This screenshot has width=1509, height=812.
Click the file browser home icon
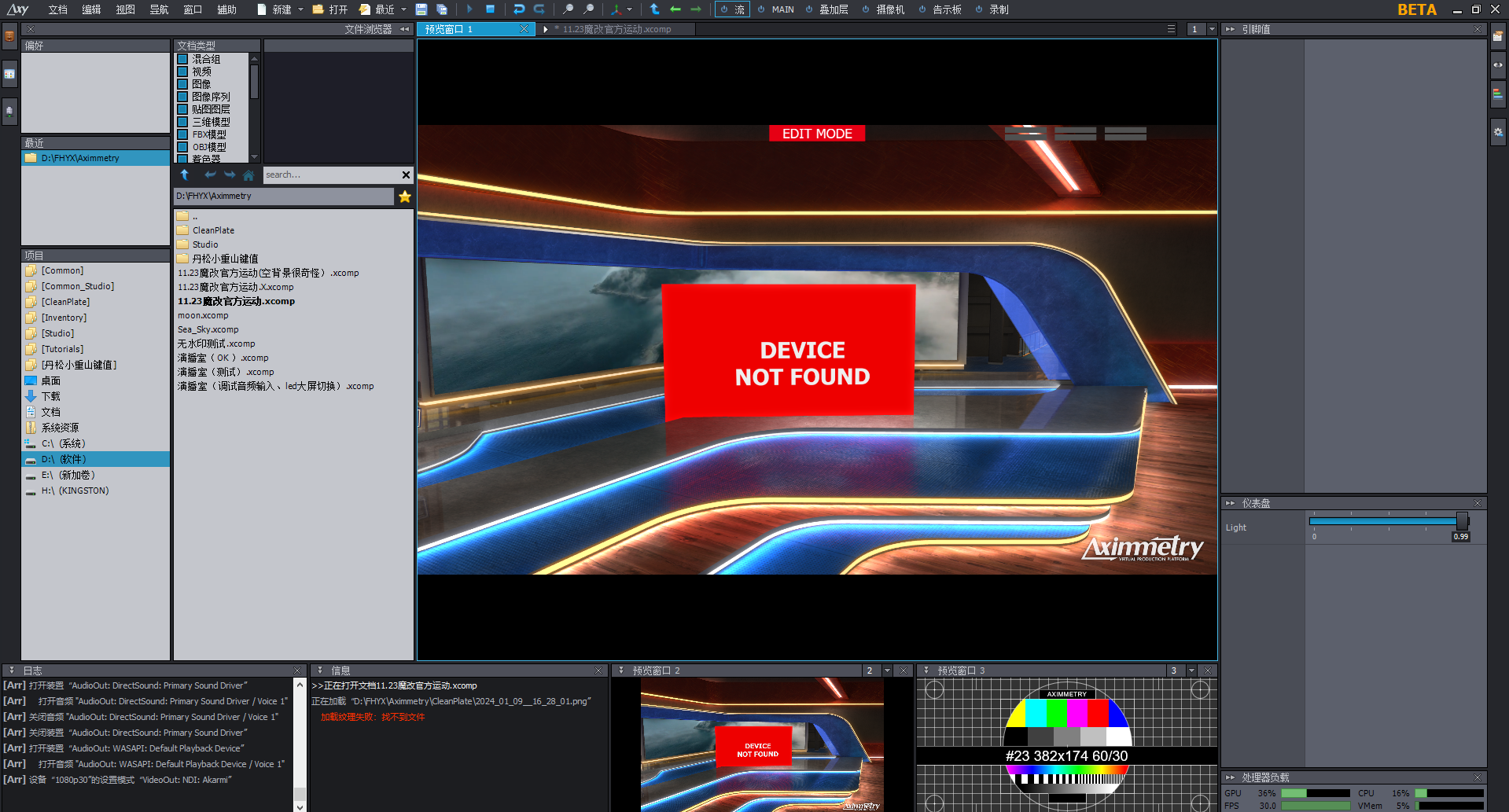tap(248, 175)
